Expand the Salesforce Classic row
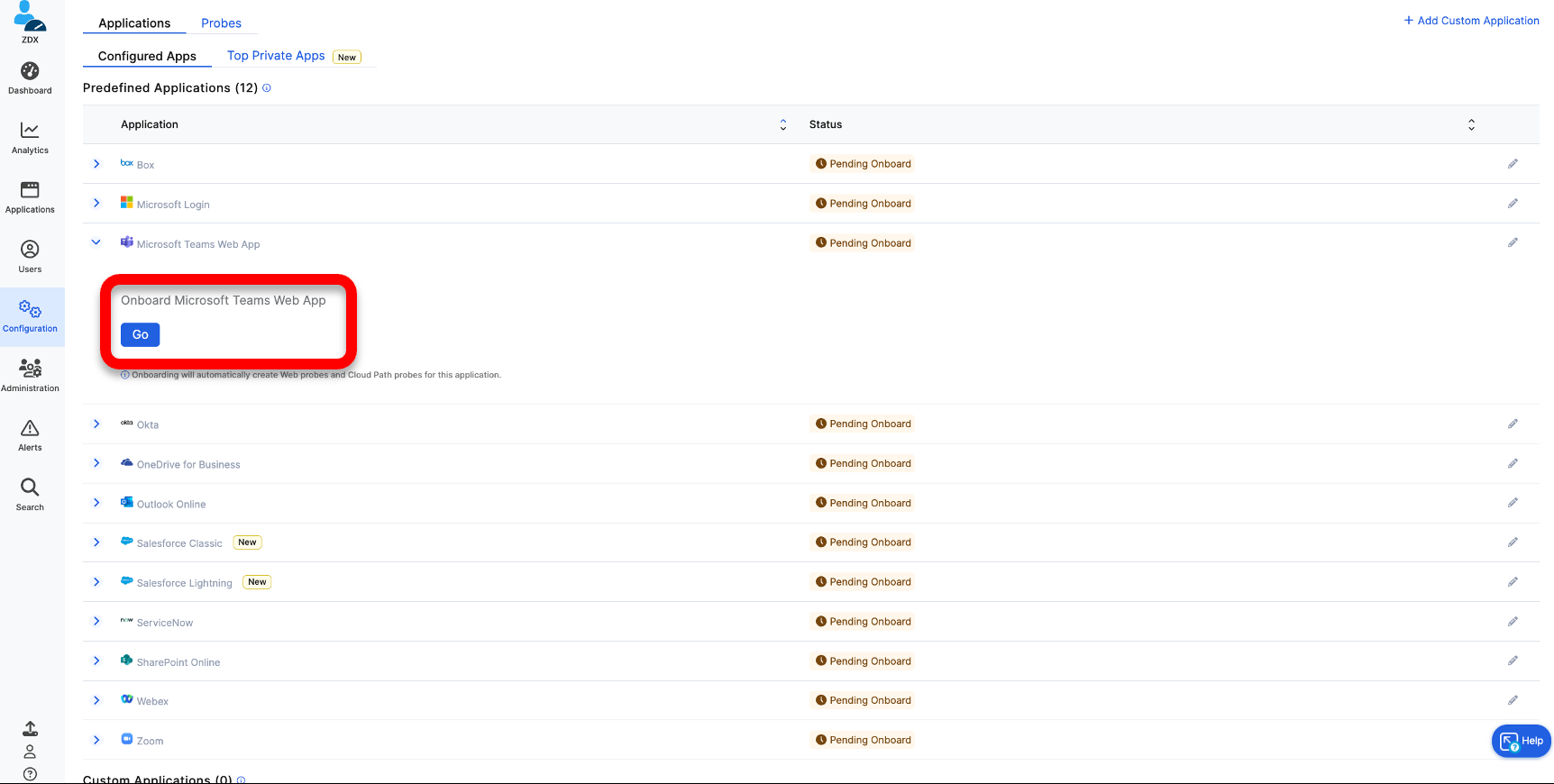This screenshot has height=784, width=1554. [96, 542]
